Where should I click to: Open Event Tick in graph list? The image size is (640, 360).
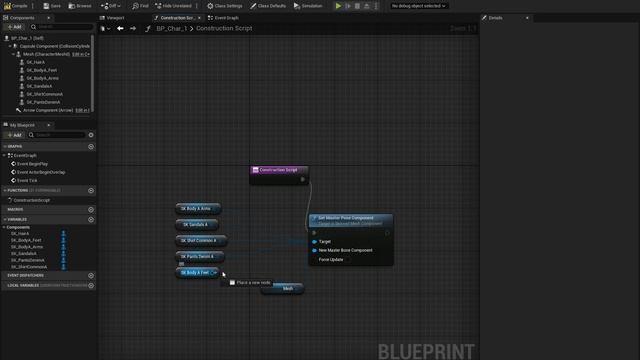click(24, 180)
